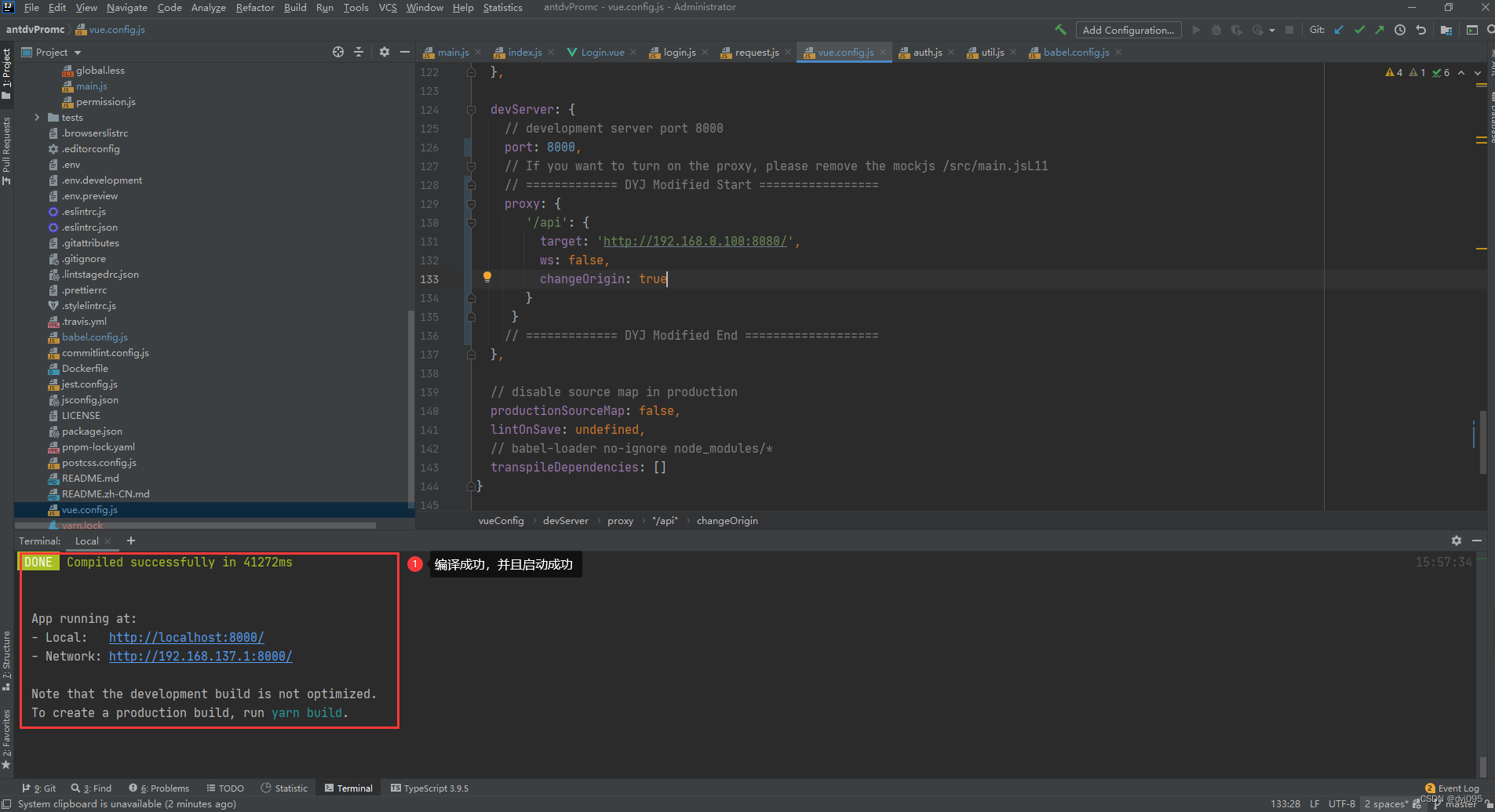The width and height of the screenshot is (1495, 812).
Task: Click the Collapse All icon in Project panel
Action: (x=359, y=52)
